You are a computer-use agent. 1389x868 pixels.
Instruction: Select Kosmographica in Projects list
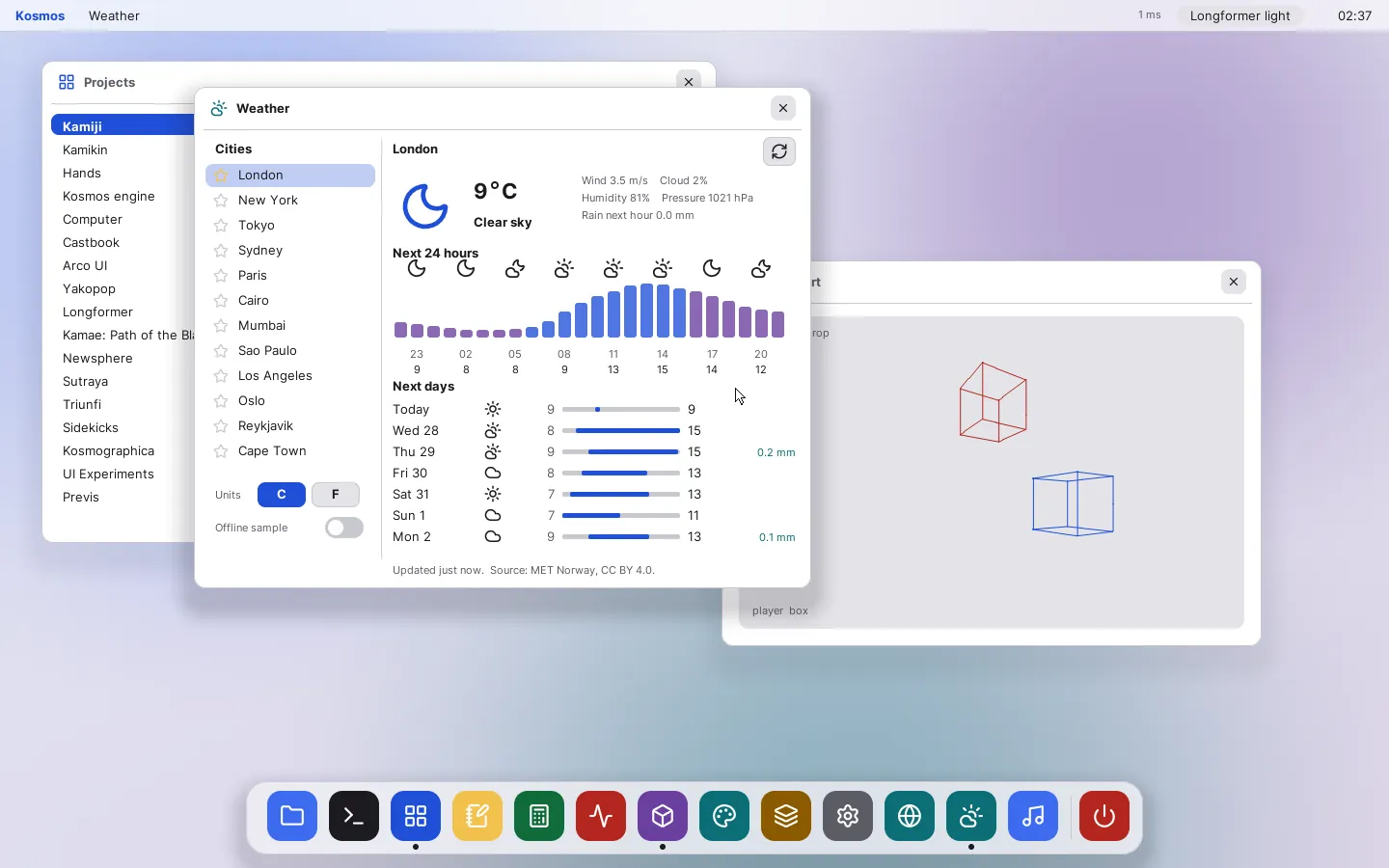(123, 451)
